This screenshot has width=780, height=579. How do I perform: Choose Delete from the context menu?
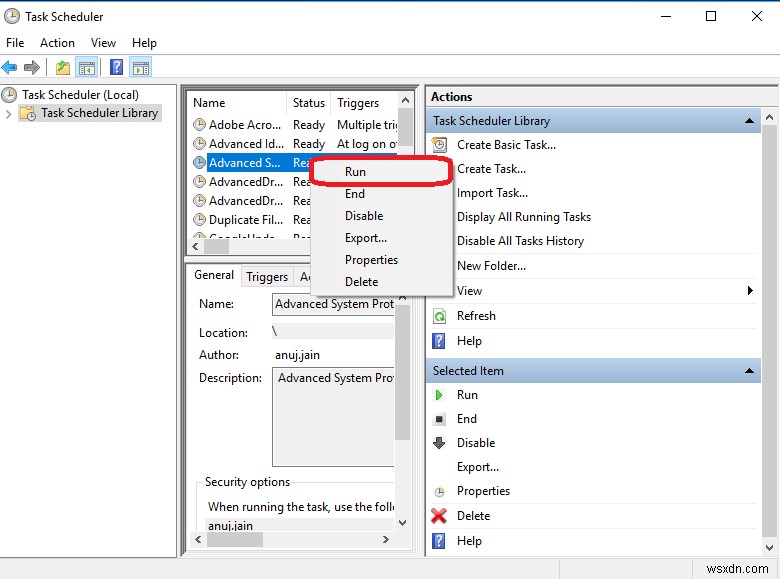pyautogui.click(x=381, y=282)
